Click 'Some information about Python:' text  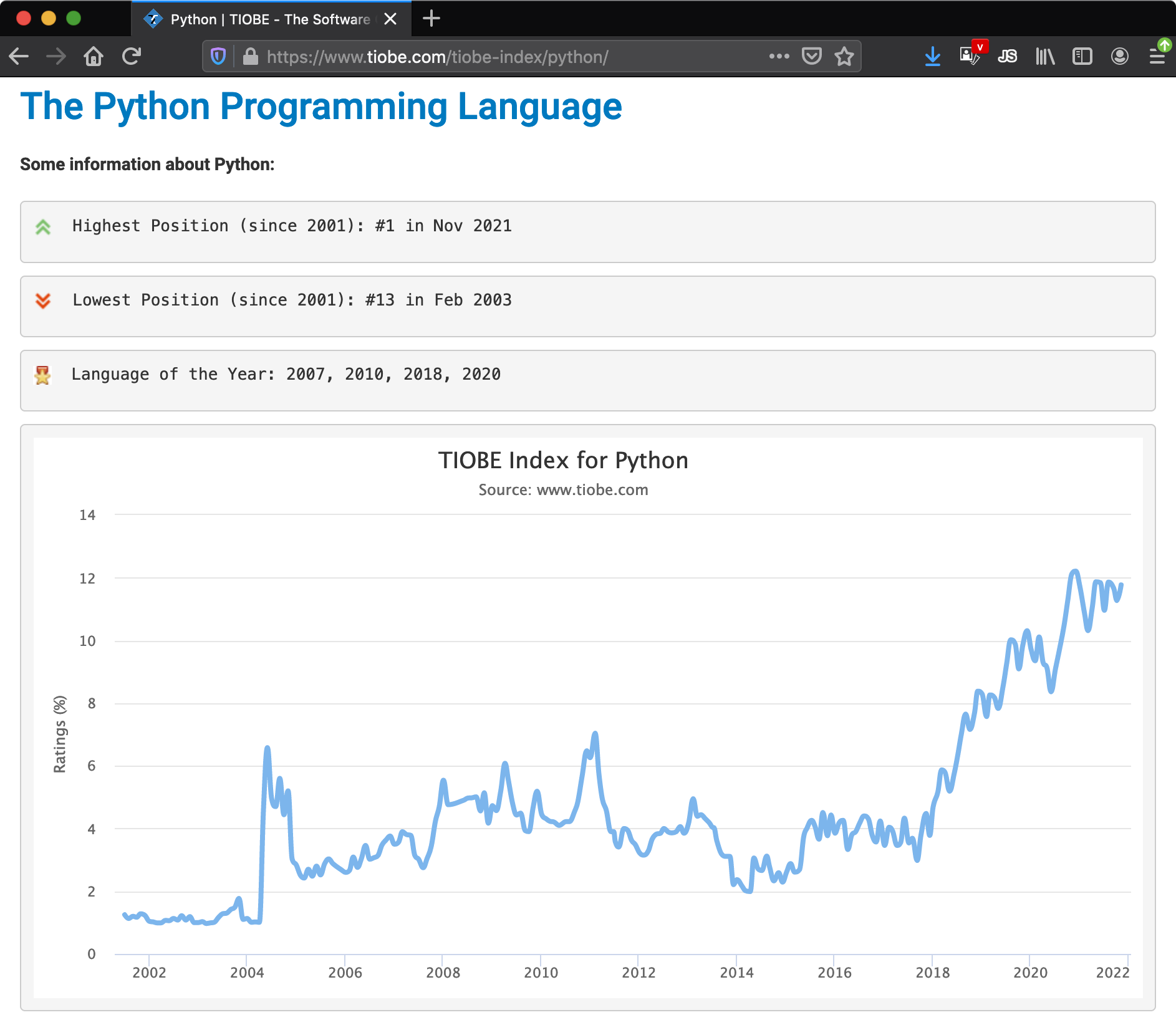click(147, 164)
